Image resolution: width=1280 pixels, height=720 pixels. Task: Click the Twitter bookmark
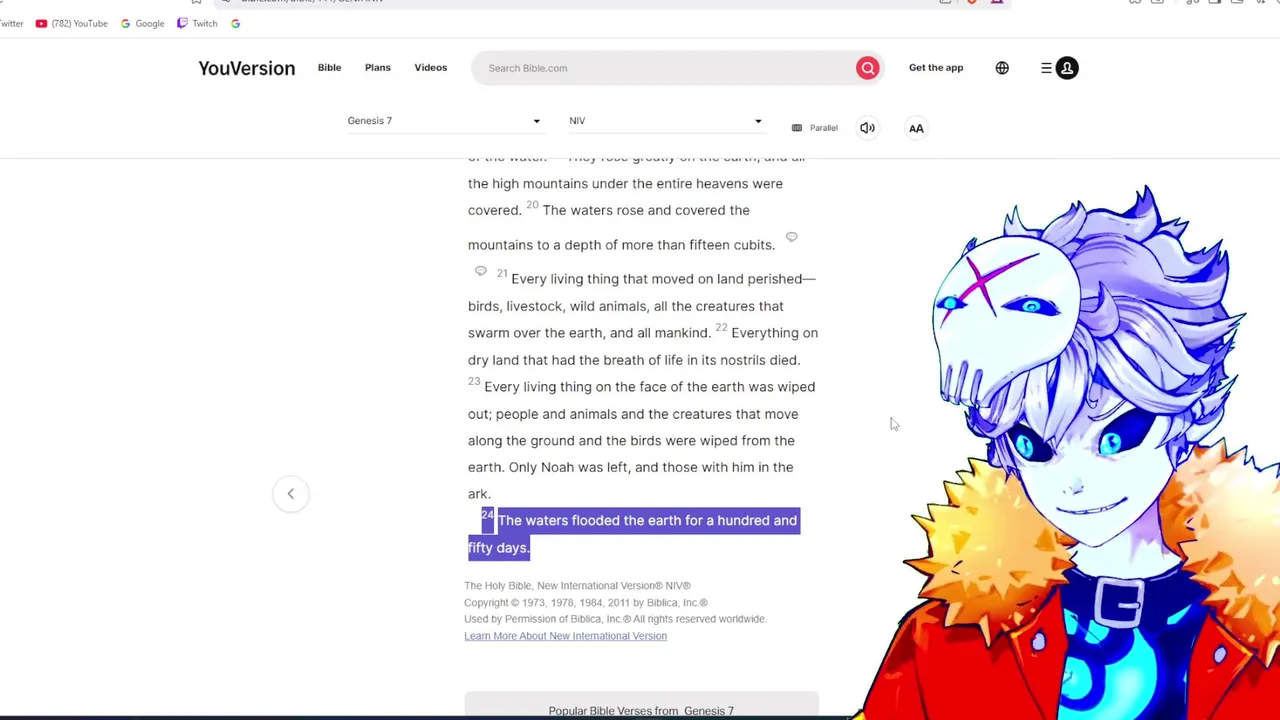(11, 23)
